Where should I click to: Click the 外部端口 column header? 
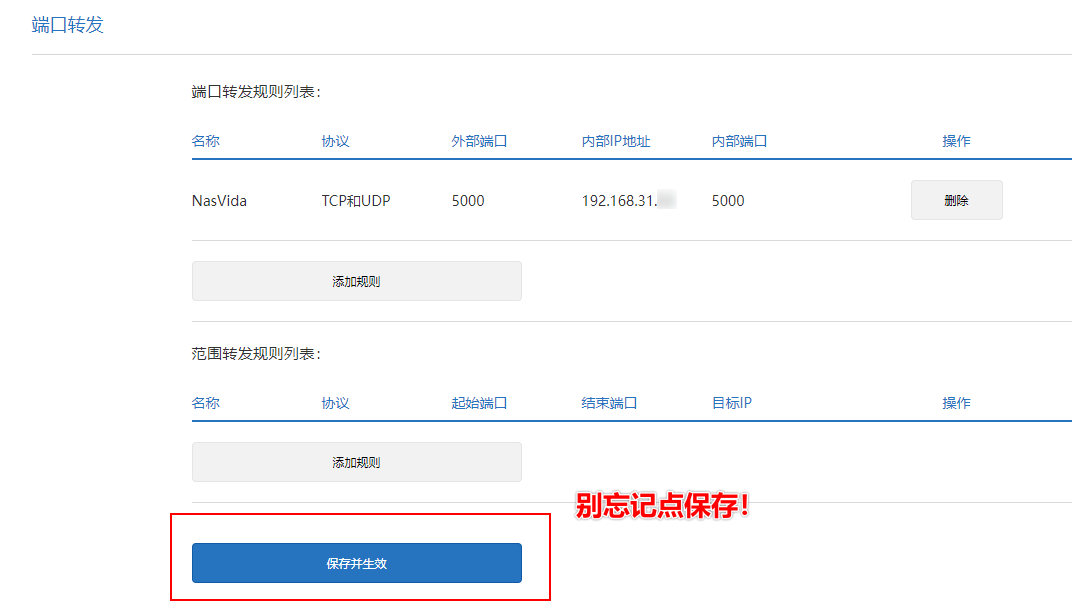coord(479,141)
